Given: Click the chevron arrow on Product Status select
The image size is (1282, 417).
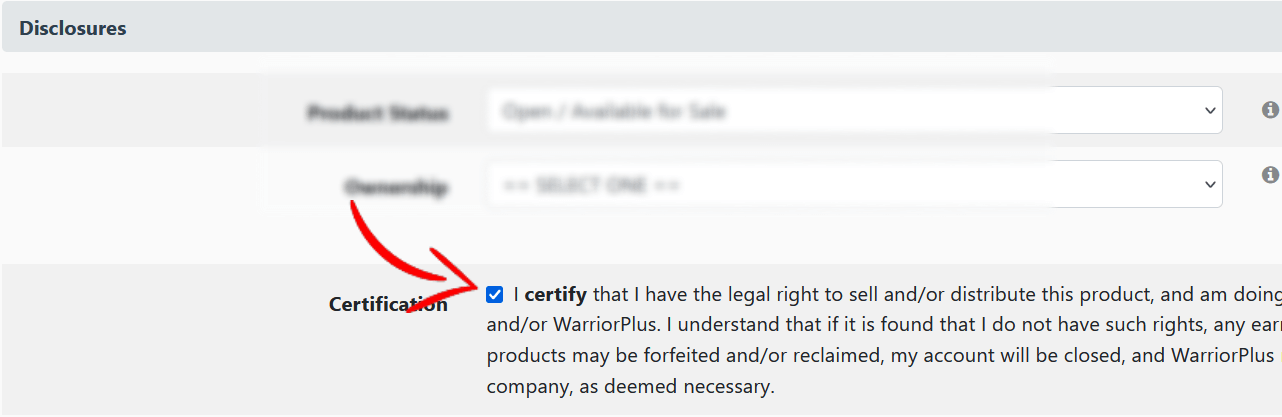Looking at the screenshot, I should [1210, 111].
